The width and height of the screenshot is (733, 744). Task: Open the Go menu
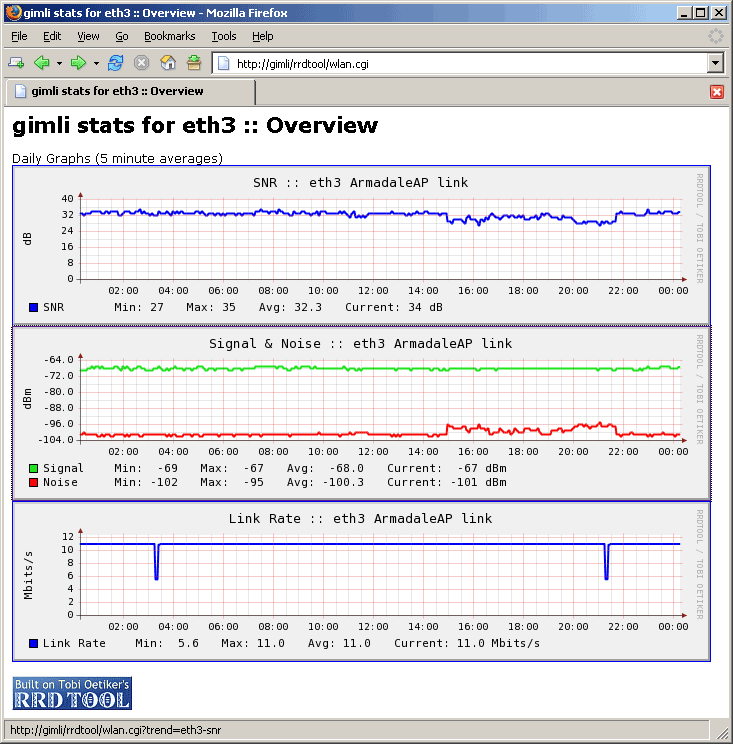[121, 36]
